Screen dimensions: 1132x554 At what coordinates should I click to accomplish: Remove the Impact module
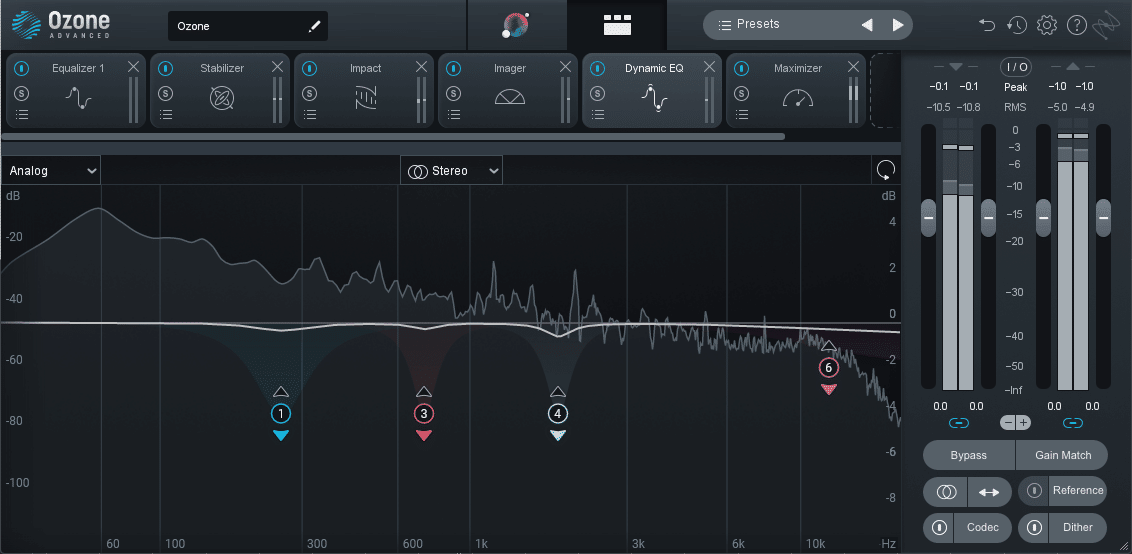pos(421,67)
